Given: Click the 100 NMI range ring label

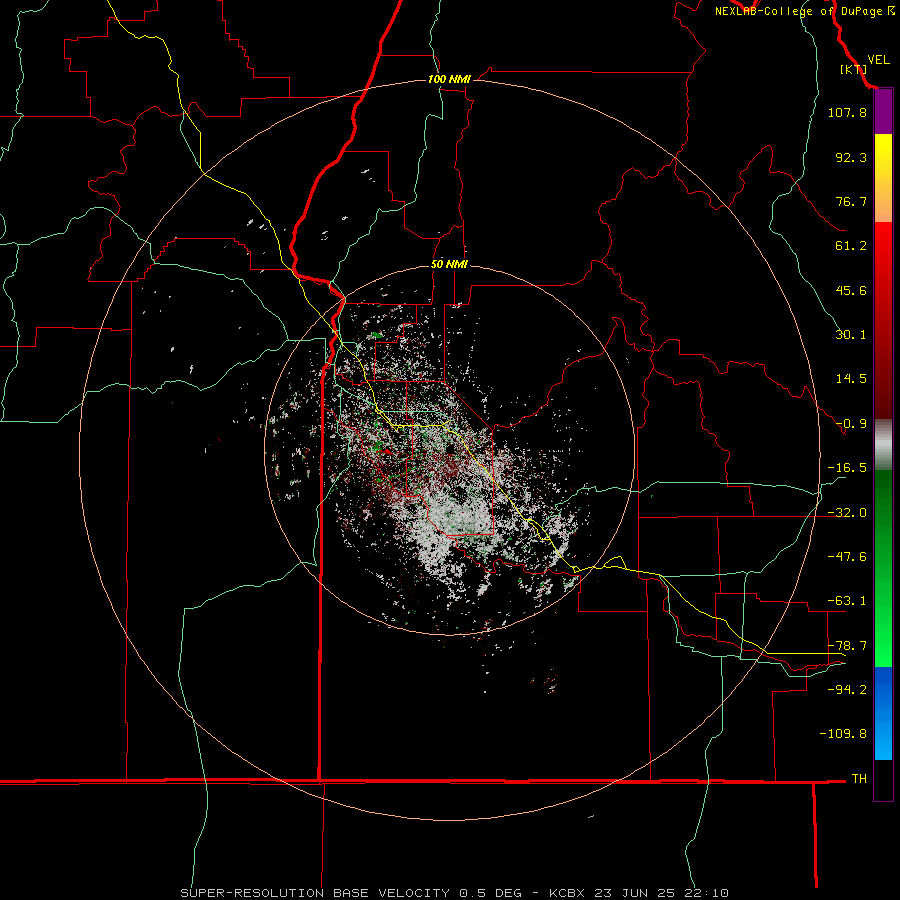Looking at the screenshot, I should (x=449, y=79).
